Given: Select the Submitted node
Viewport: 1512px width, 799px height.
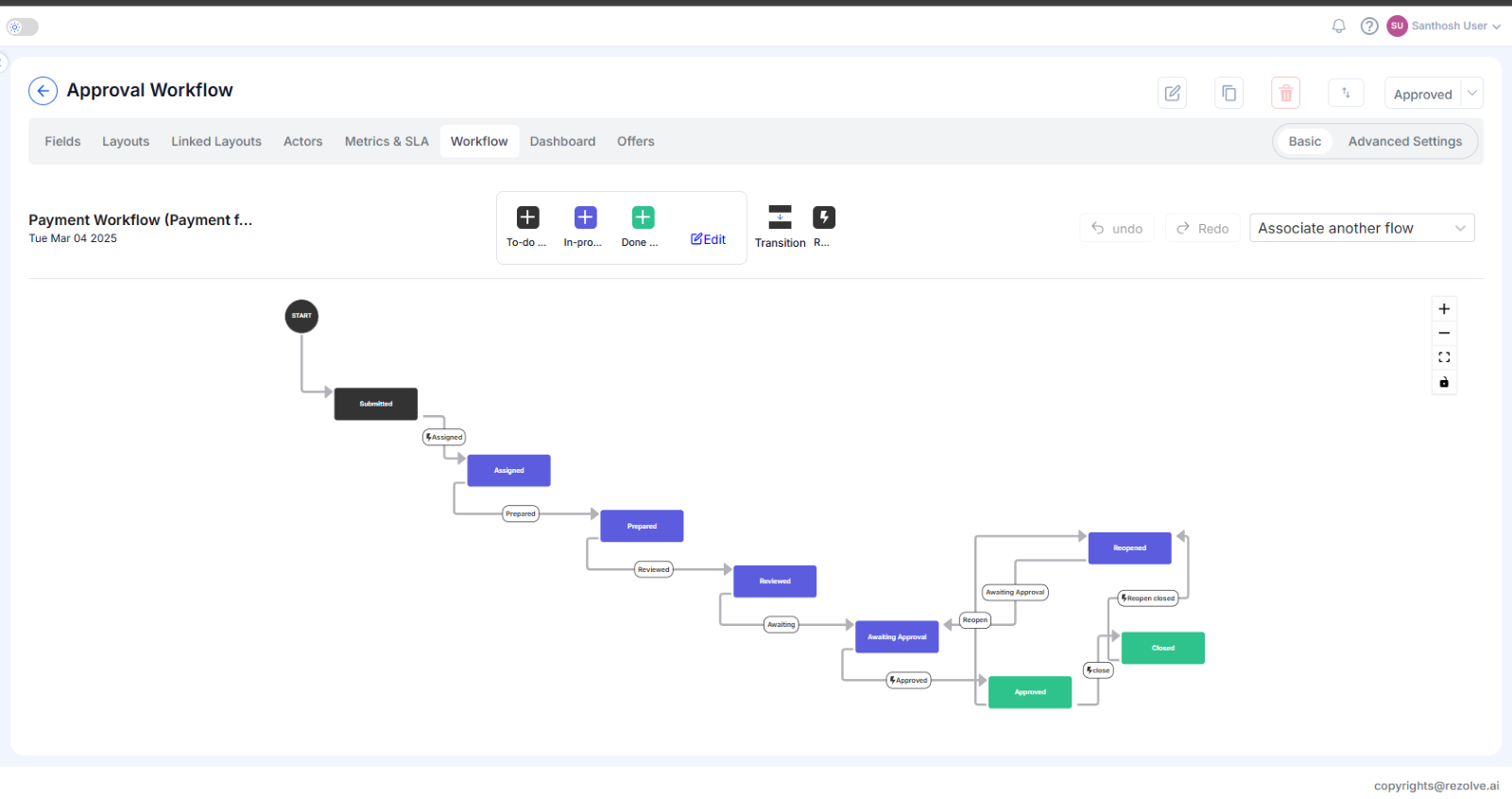Looking at the screenshot, I should pos(375,404).
